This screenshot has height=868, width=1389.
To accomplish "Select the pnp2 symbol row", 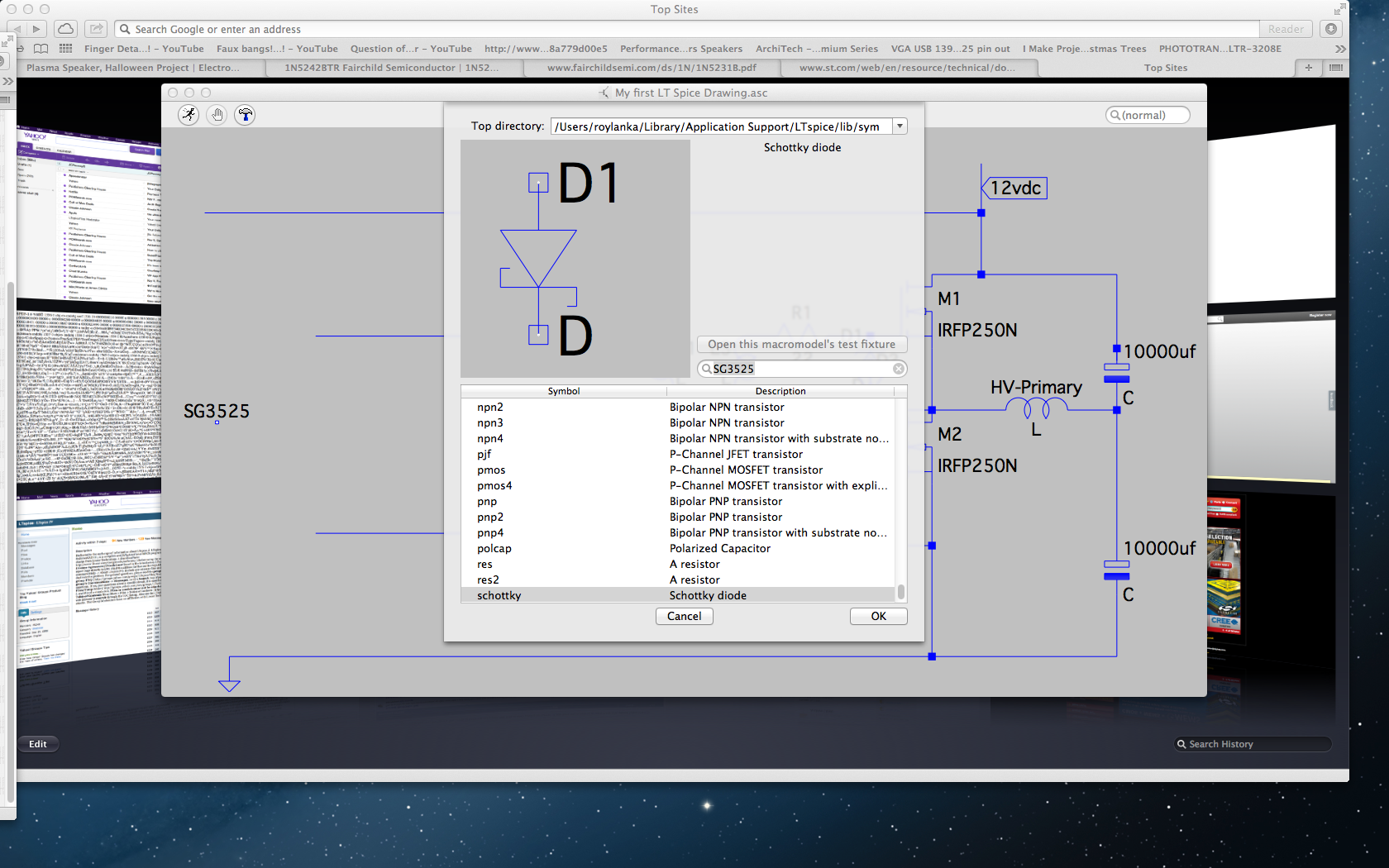I will click(x=678, y=517).
